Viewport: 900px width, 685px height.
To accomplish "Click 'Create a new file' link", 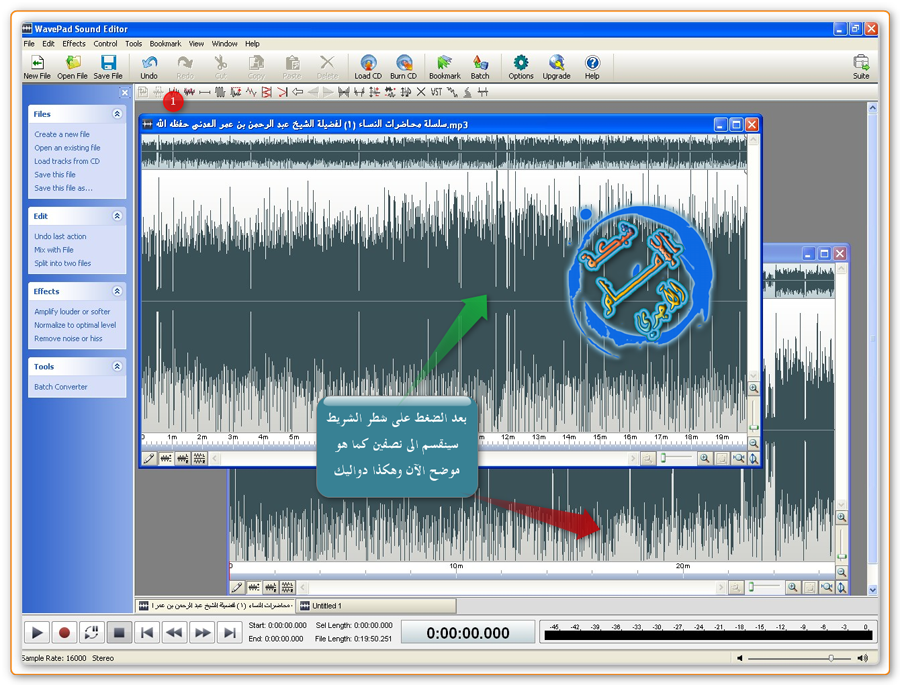I will tap(62, 134).
